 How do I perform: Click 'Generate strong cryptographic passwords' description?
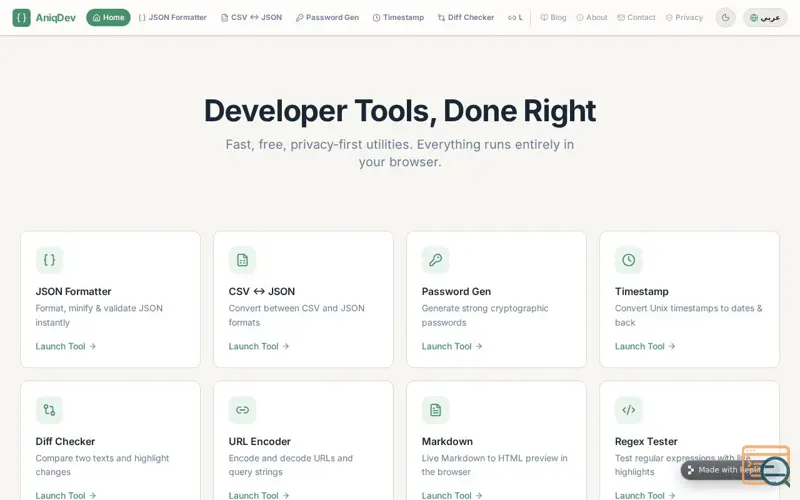[x=485, y=315]
